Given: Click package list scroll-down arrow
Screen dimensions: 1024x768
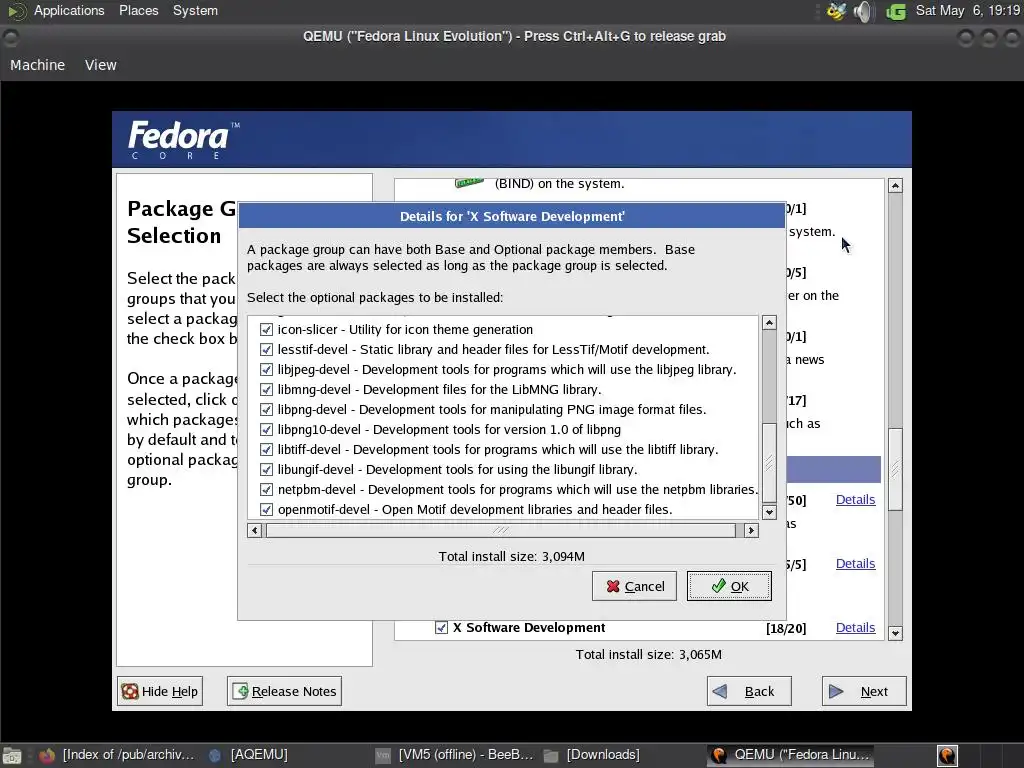Looking at the screenshot, I should [x=769, y=513].
